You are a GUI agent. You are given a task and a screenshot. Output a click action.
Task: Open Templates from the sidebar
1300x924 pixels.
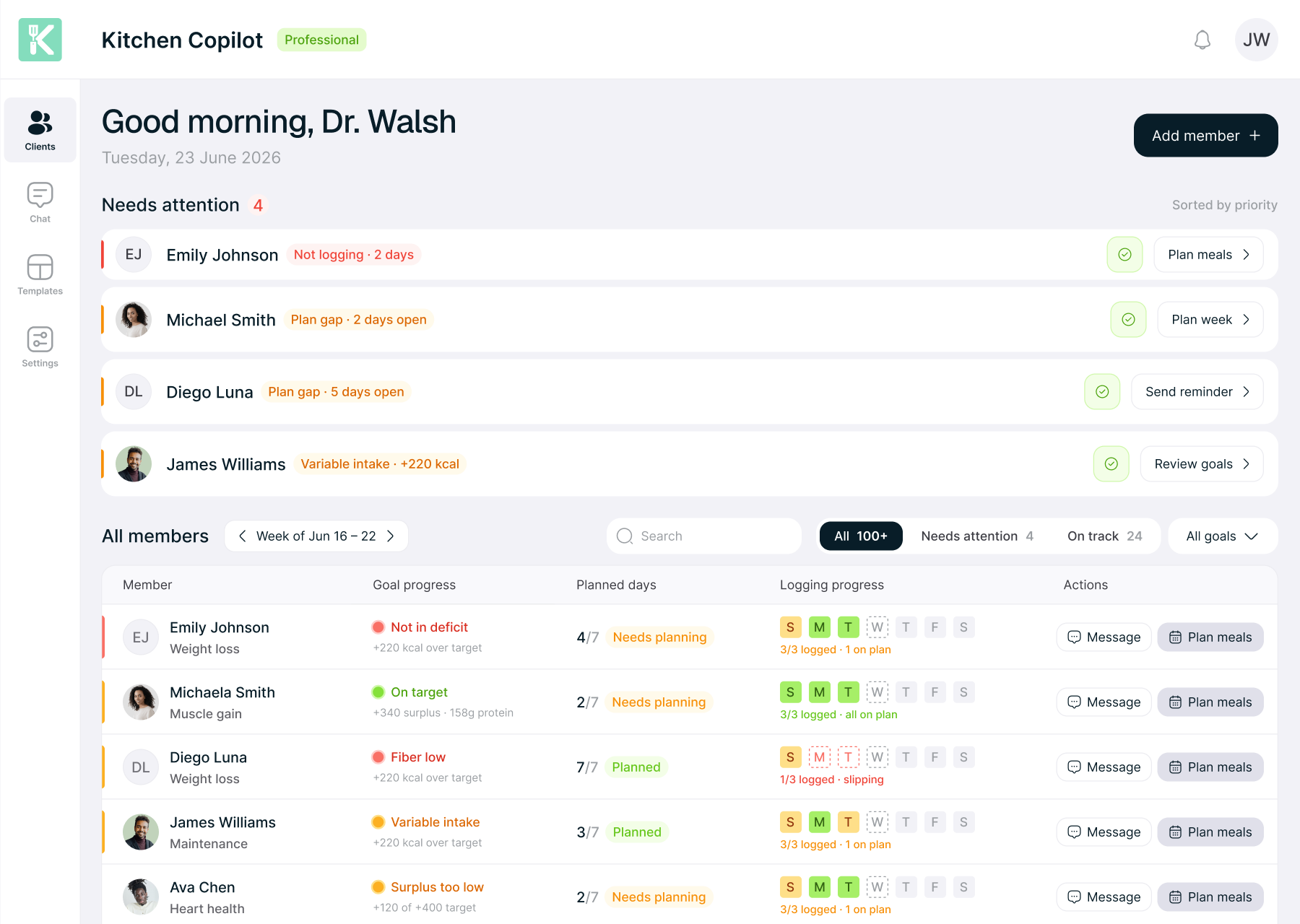tap(40, 274)
